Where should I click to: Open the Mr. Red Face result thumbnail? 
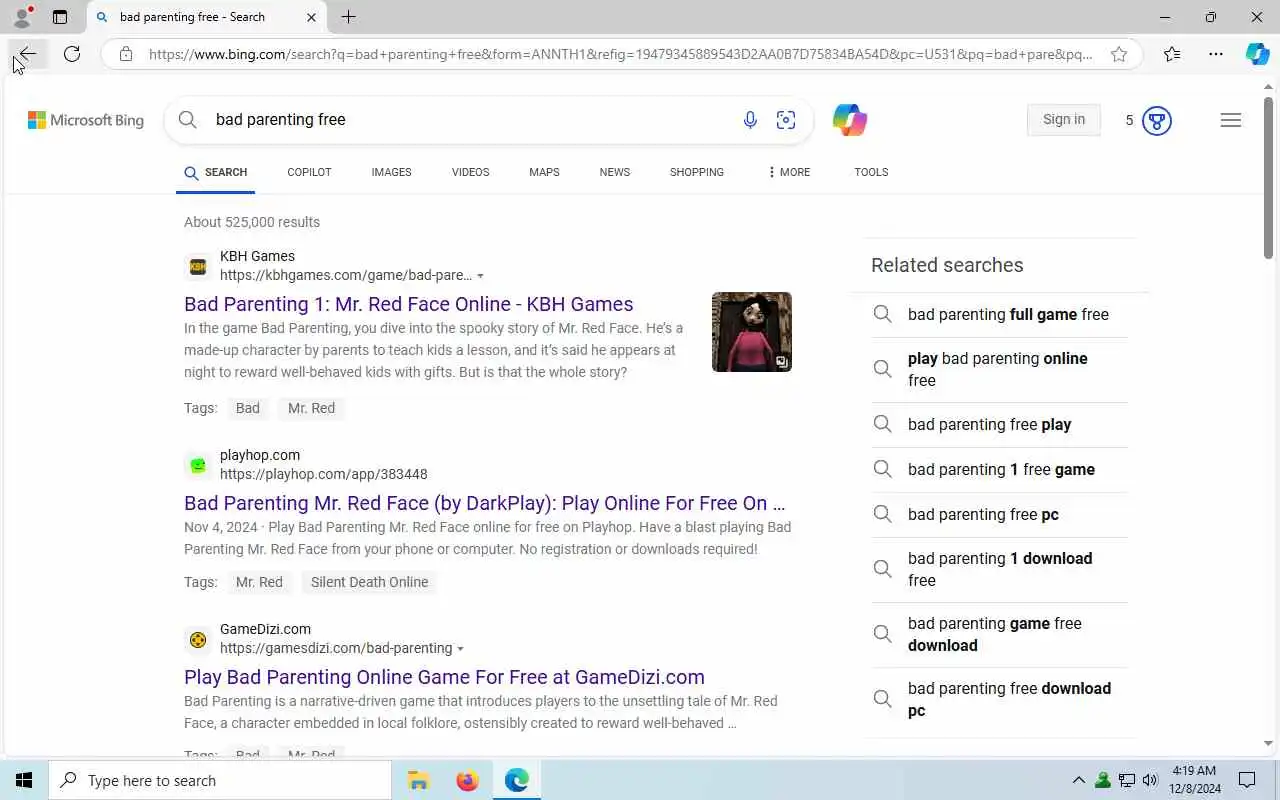click(752, 332)
